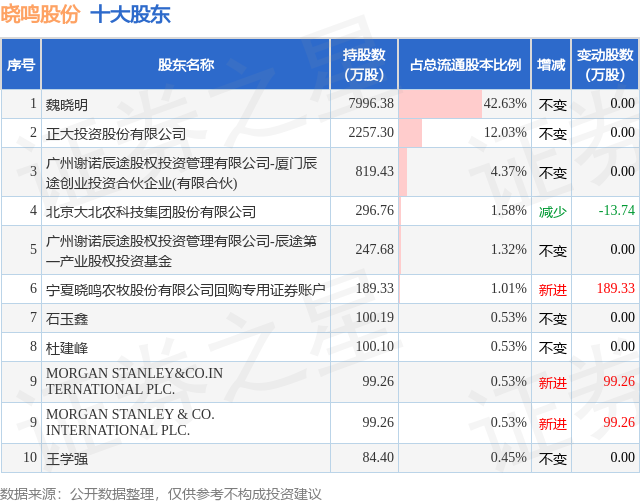Select shareholder name 王学强
This screenshot has width=640, height=503.
pos(67,459)
